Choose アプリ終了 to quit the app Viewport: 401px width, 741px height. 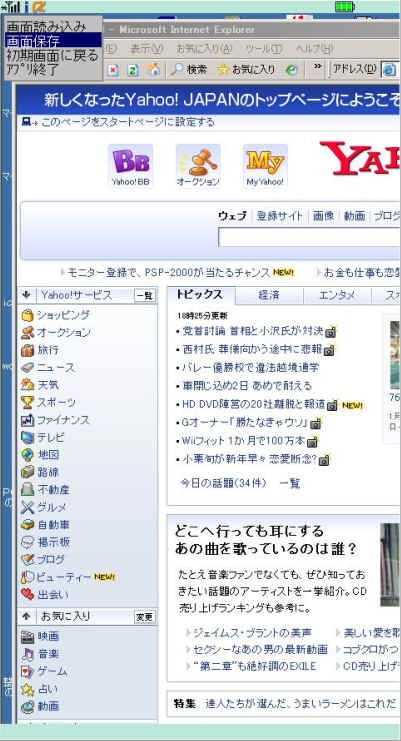tap(32, 70)
